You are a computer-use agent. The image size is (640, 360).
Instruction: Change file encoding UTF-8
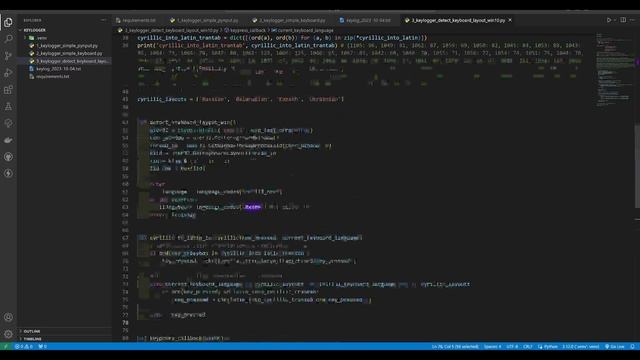click(512, 347)
